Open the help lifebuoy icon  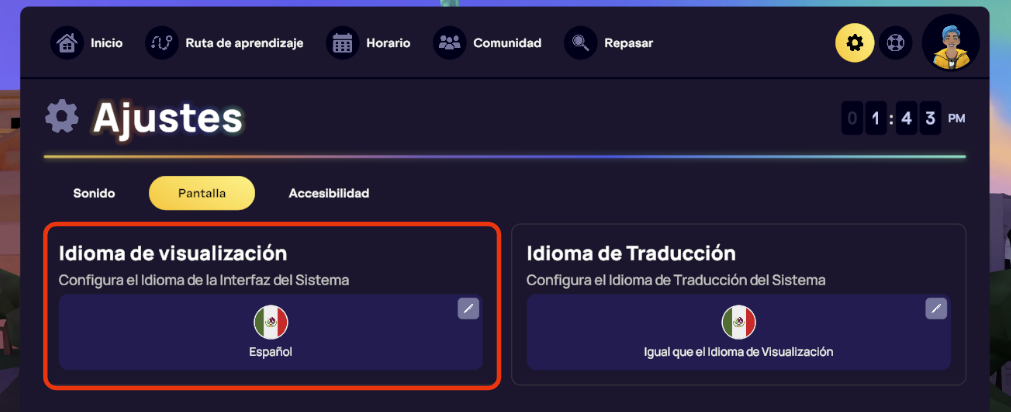(x=895, y=43)
